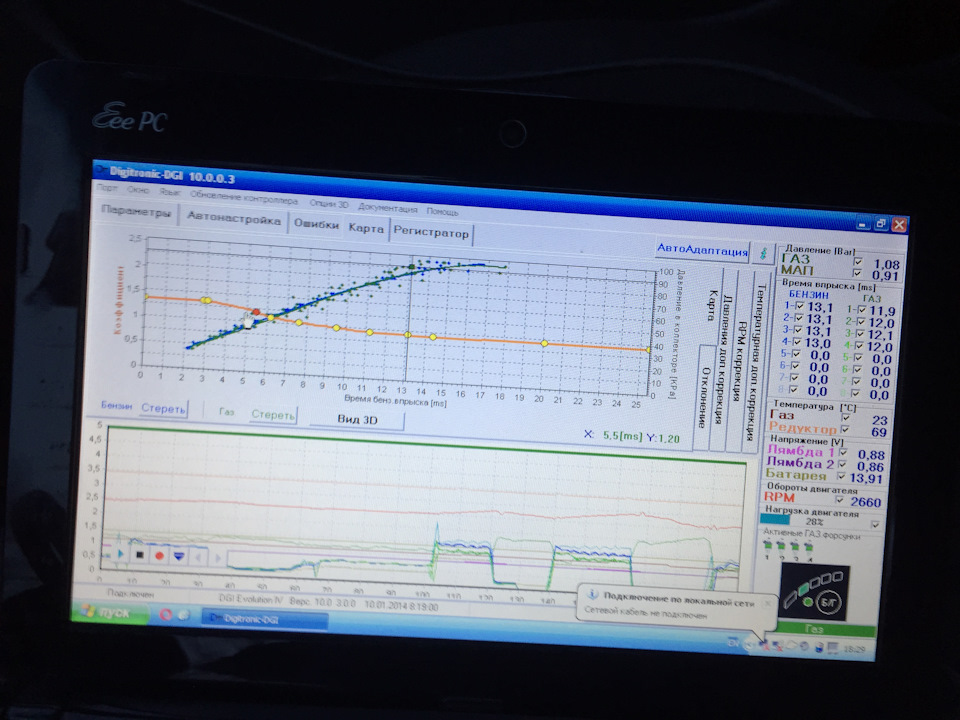The width and height of the screenshot is (960, 720).
Task: Click the blue down-triangle save icon
Action: pos(178,555)
